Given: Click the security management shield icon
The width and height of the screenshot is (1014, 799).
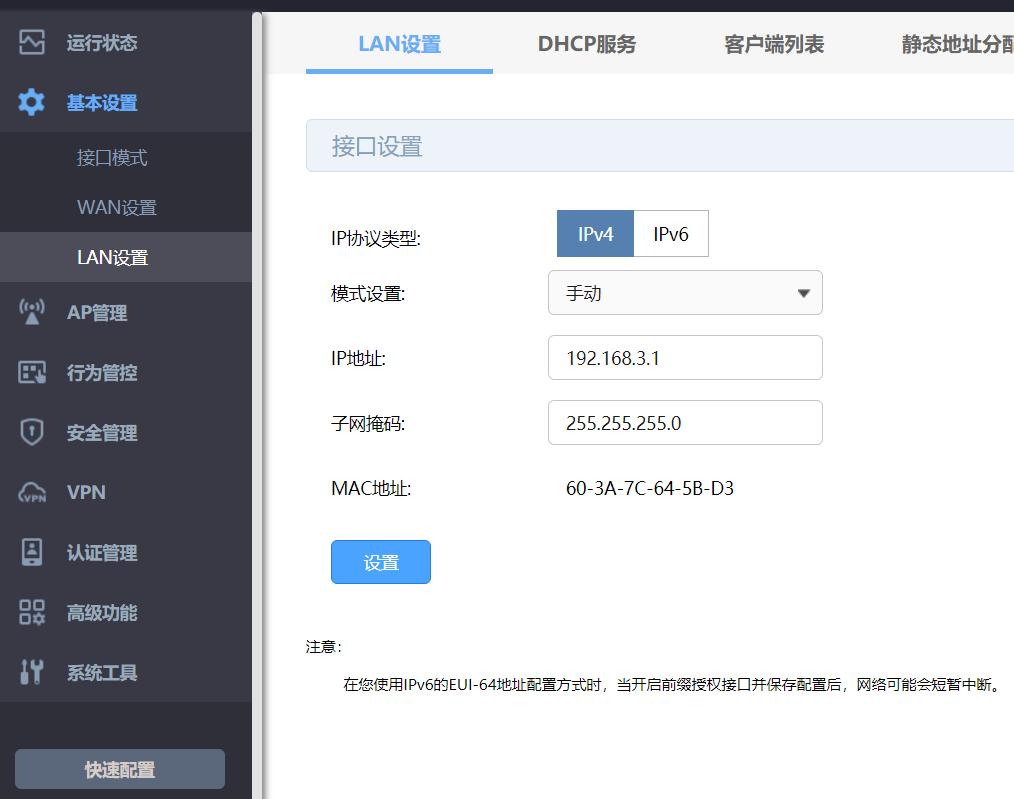Looking at the screenshot, I should (x=32, y=432).
